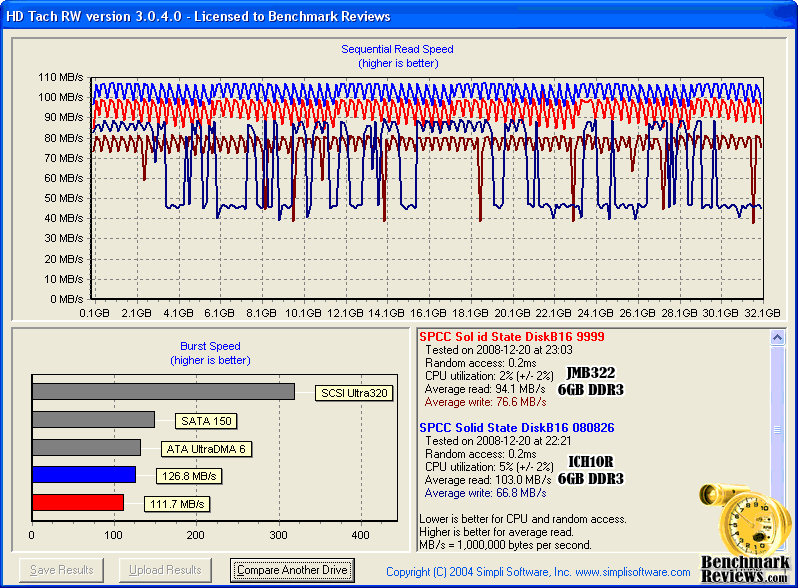This screenshot has width=798, height=588.
Task: Click the SATA 150 gray bar
Action: tap(93, 419)
